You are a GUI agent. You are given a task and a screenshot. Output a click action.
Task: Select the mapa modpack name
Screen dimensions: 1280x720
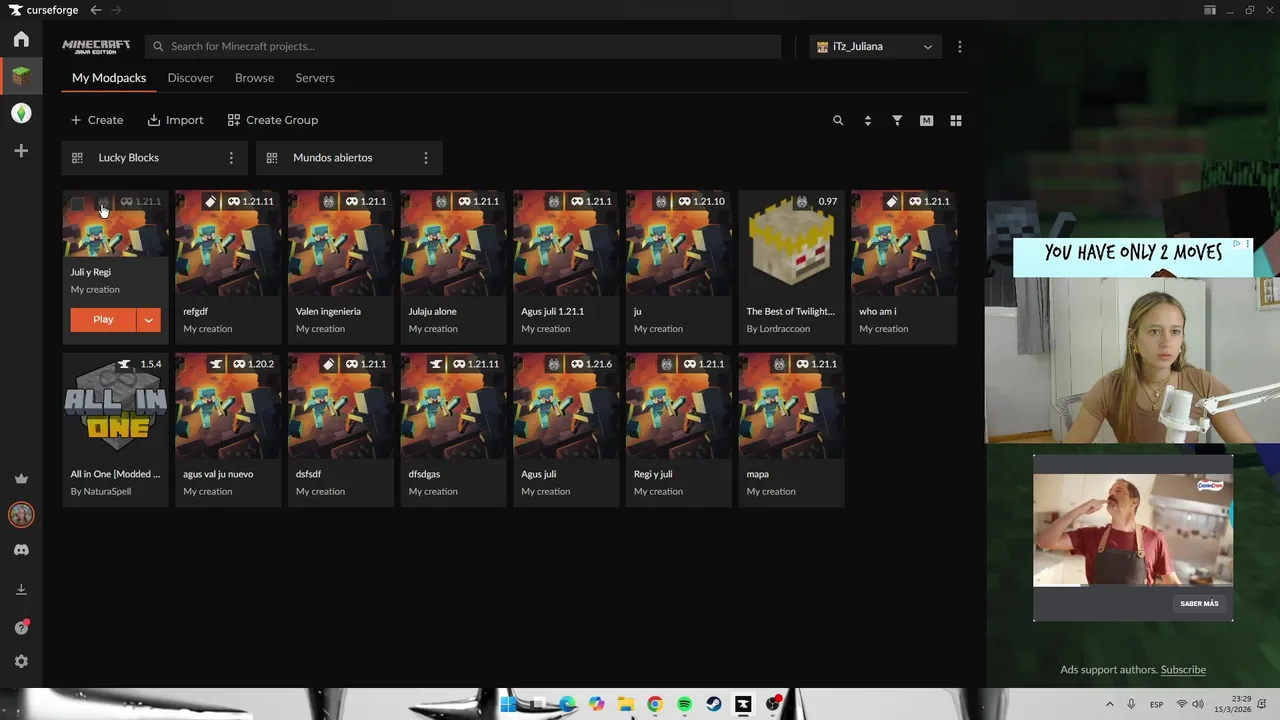[757, 475]
